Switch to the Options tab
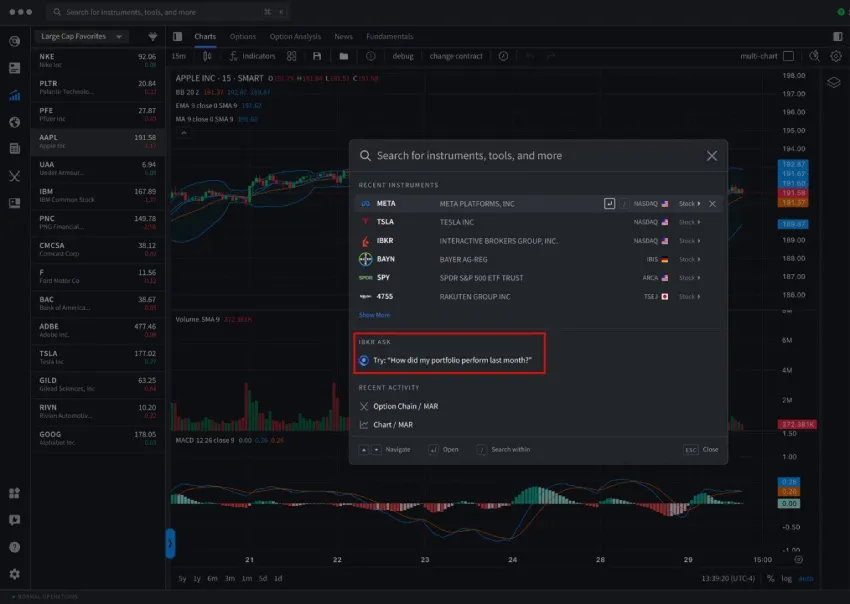 (x=242, y=36)
